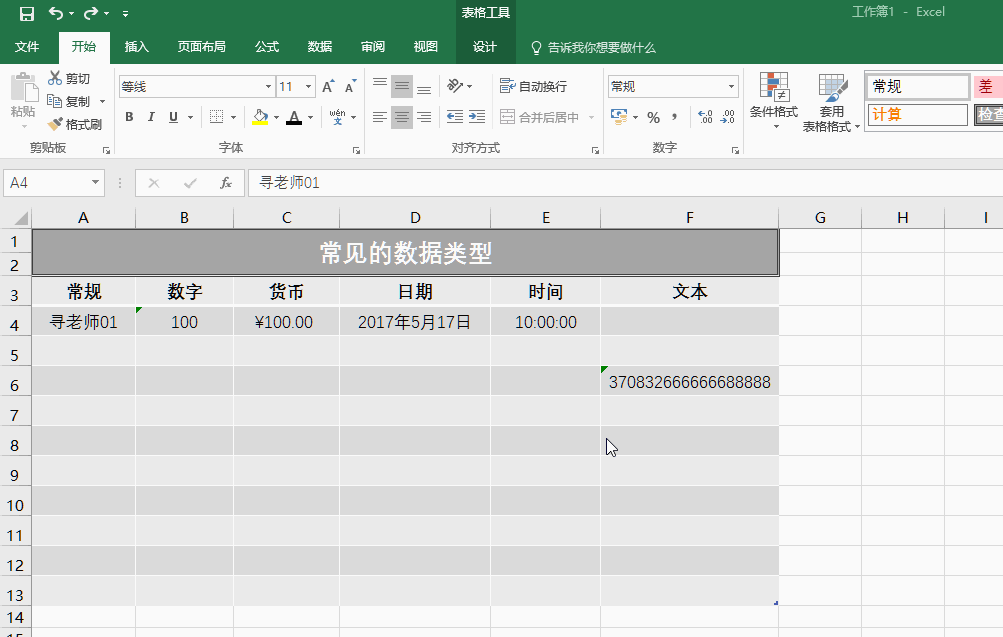Increase font size with large A
1003x637 pixels.
click(328, 86)
